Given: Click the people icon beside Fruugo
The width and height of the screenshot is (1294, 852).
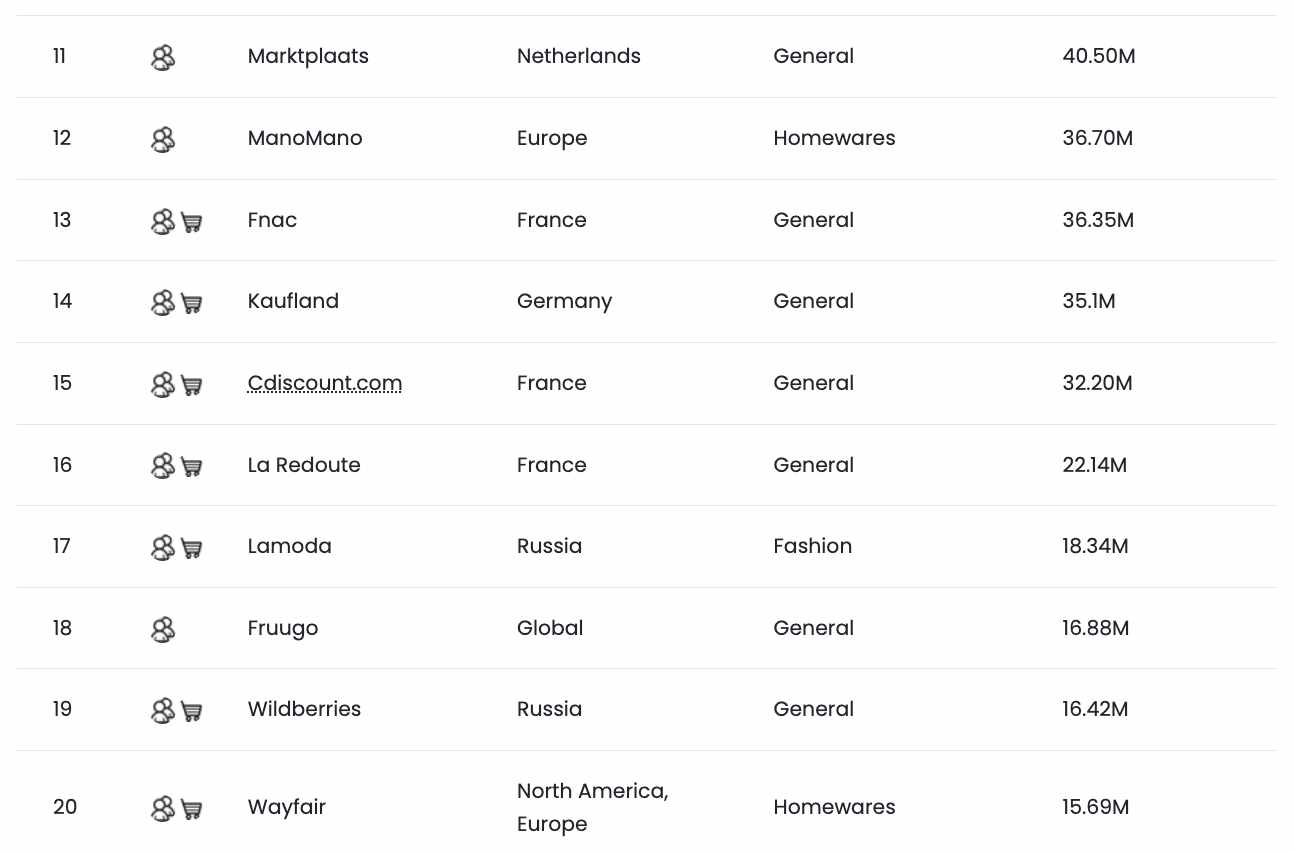Looking at the screenshot, I should coord(163,630).
